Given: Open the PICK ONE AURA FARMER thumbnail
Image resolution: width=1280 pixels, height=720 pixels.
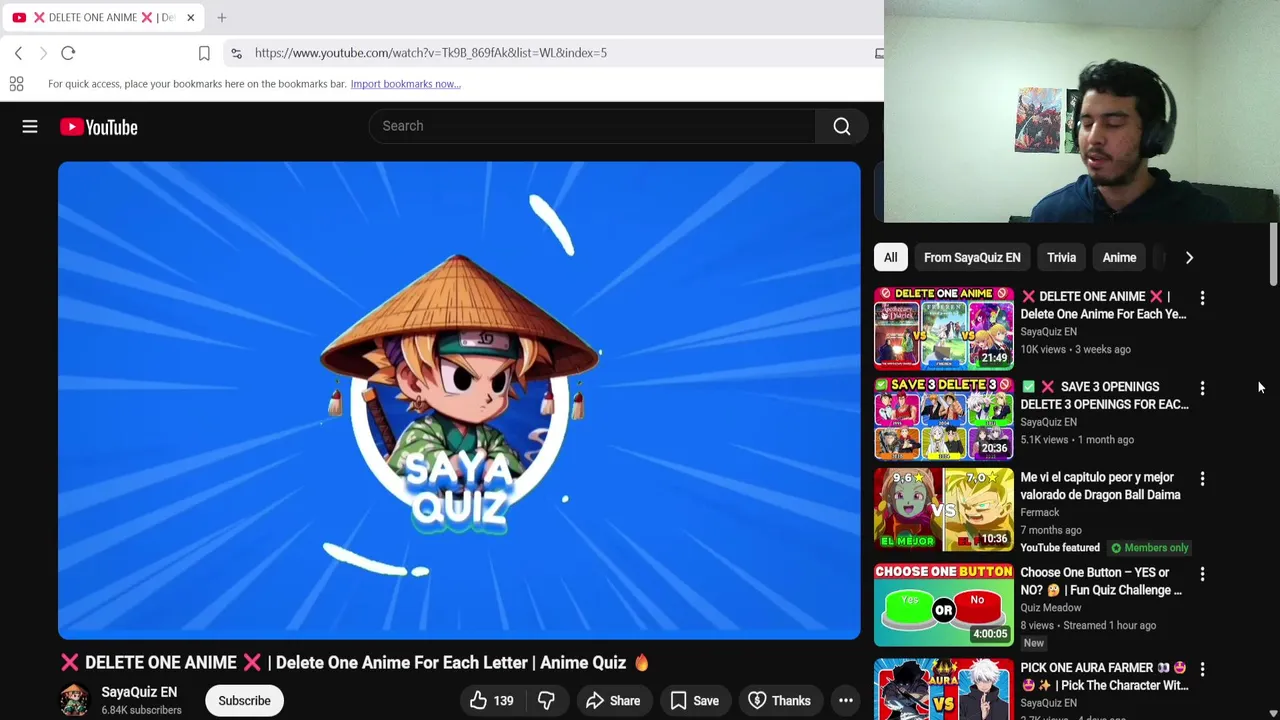Looking at the screenshot, I should 944,689.
